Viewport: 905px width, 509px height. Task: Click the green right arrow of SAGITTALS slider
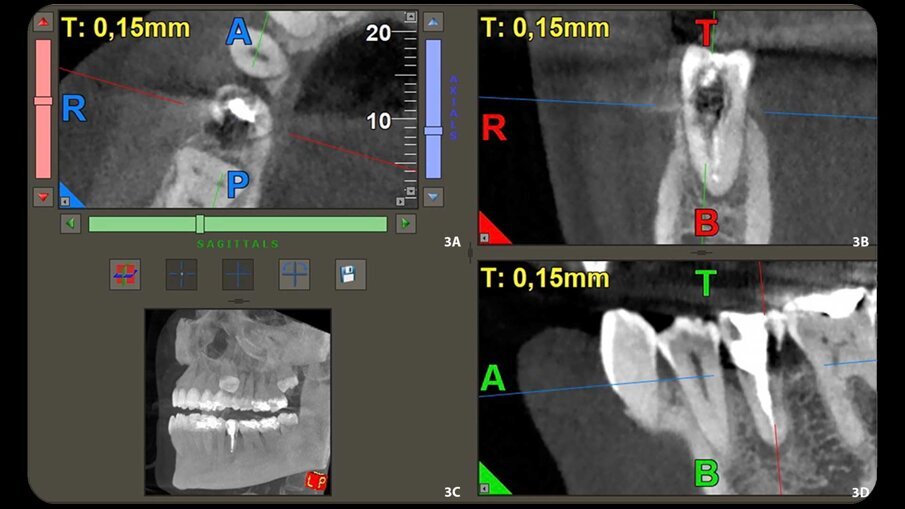tap(406, 223)
